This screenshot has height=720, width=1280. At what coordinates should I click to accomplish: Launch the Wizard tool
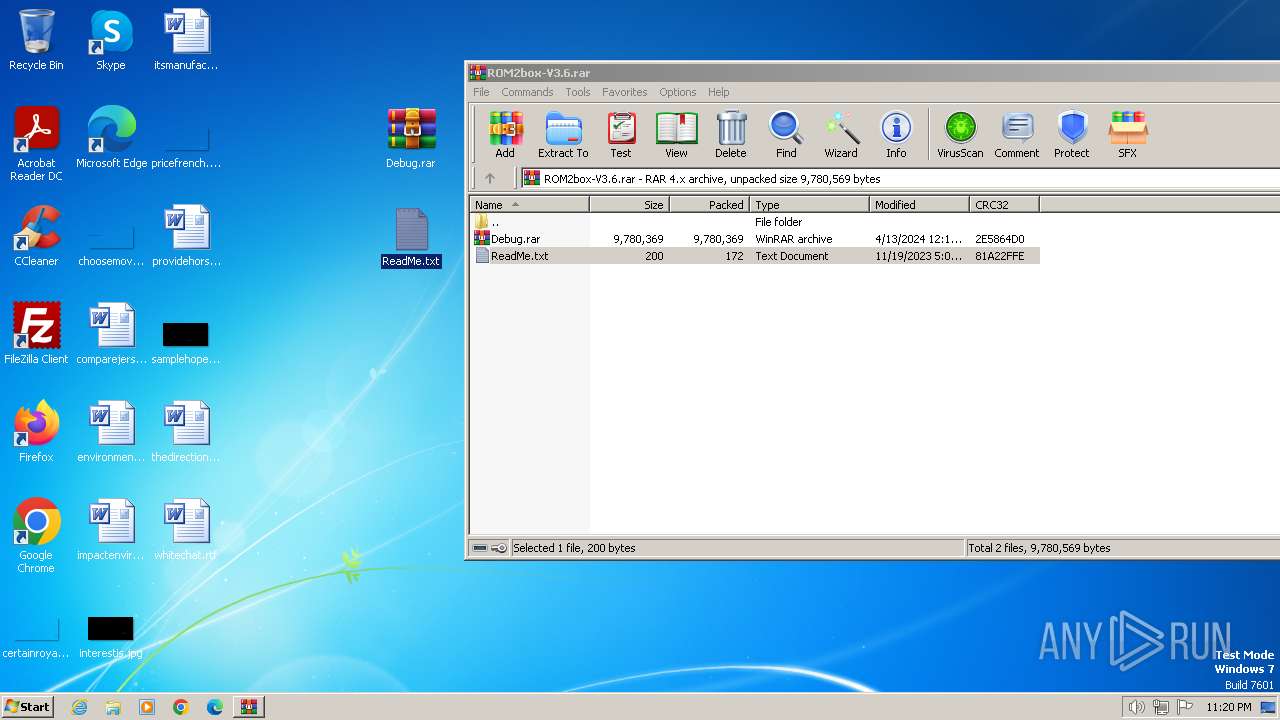click(x=841, y=134)
